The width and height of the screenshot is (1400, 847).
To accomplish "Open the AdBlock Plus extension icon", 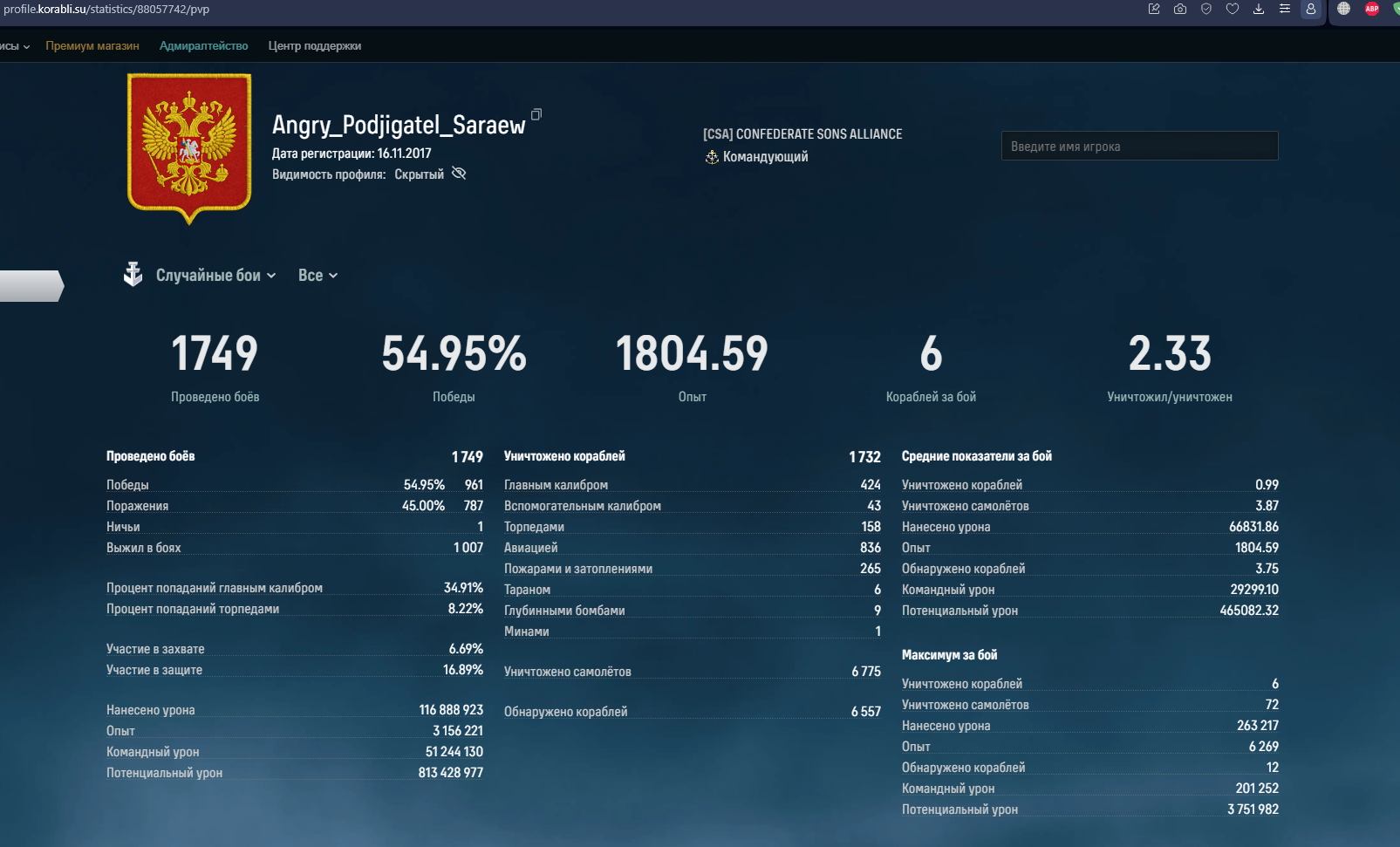I will point(1372,9).
